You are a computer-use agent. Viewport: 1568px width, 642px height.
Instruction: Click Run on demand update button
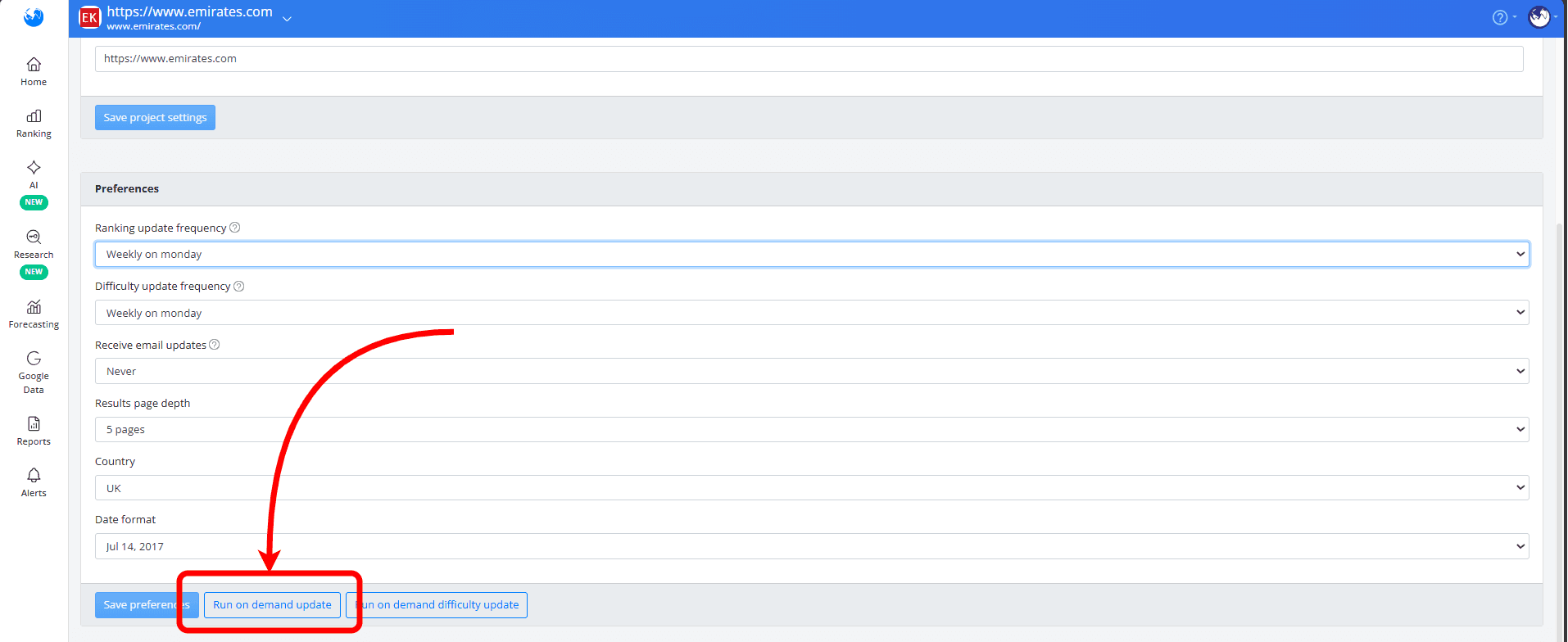(x=272, y=605)
